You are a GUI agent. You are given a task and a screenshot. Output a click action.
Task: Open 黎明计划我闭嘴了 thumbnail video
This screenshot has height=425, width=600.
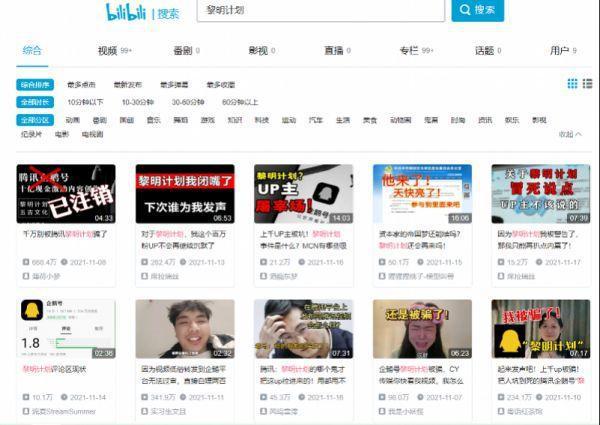point(185,194)
